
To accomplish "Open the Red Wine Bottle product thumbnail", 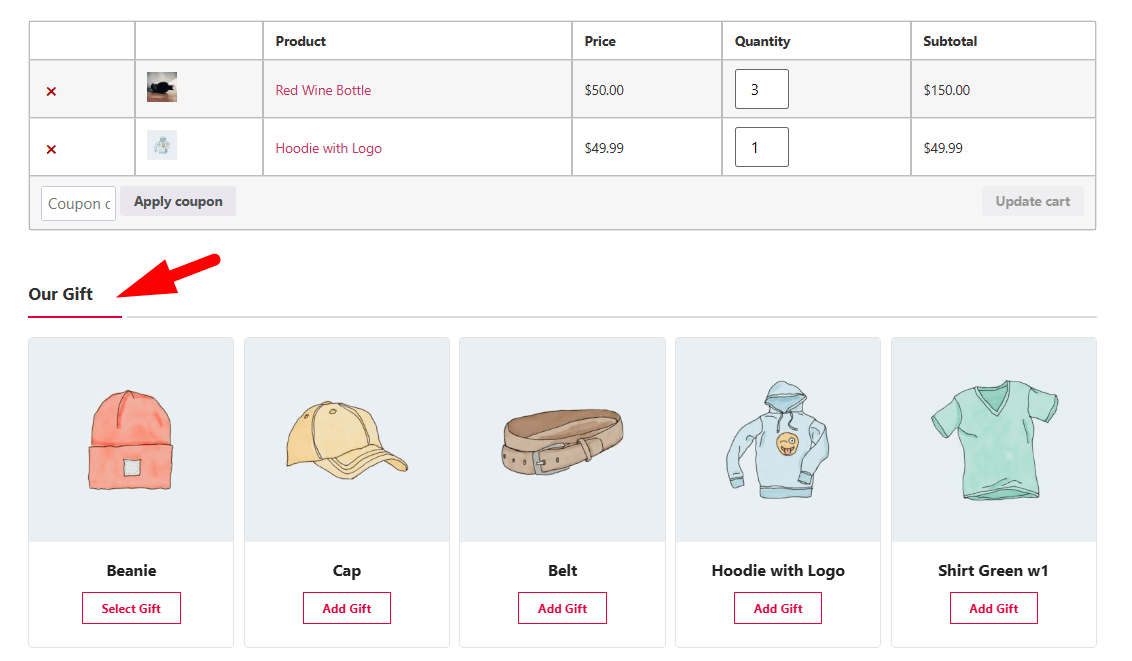I will coord(161,87).
